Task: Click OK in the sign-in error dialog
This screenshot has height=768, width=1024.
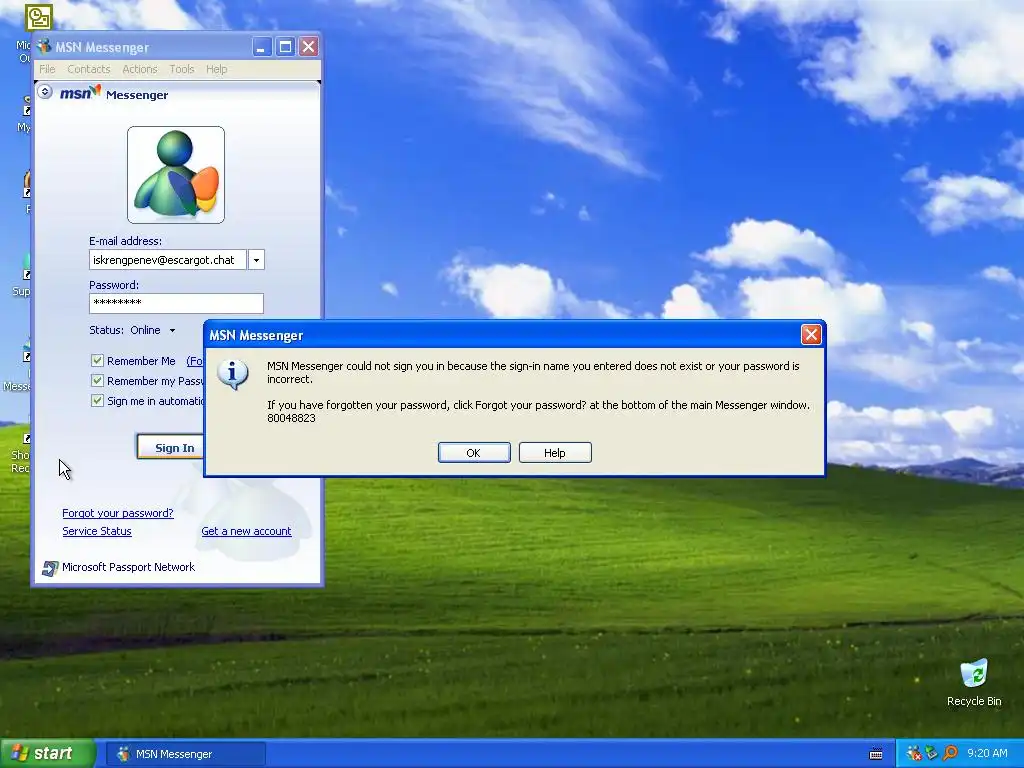Action: tap(474, 453)
